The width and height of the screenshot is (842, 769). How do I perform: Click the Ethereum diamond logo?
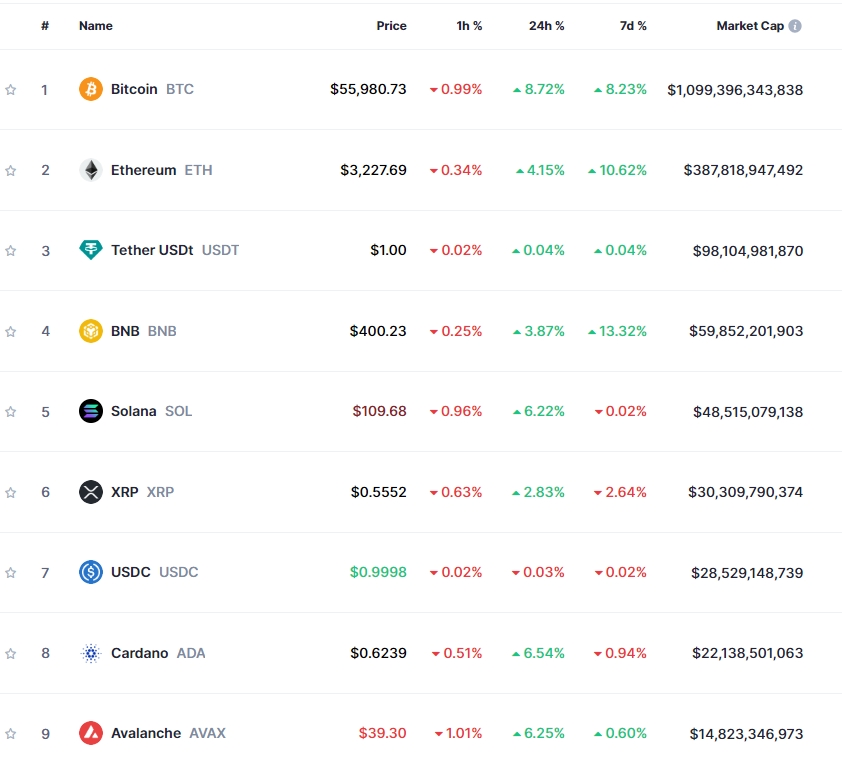(90, 170)
